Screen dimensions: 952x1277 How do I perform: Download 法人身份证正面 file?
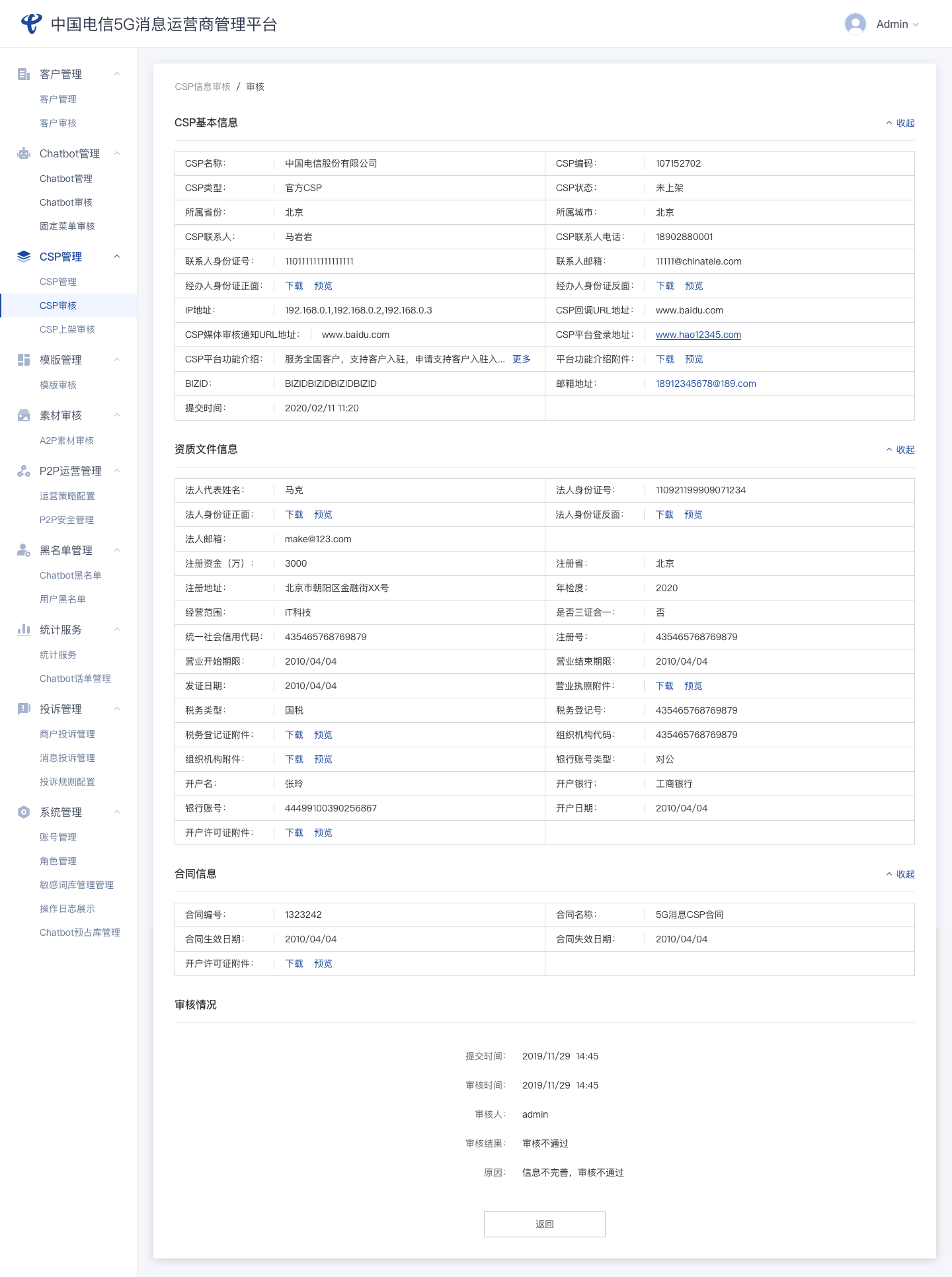tap(294, 515)
